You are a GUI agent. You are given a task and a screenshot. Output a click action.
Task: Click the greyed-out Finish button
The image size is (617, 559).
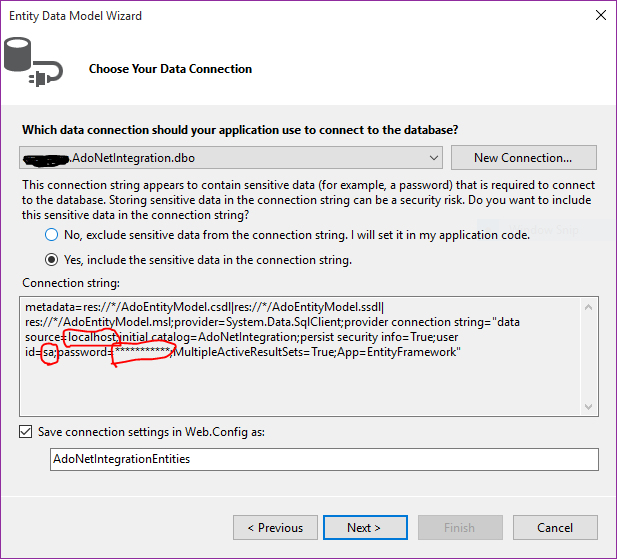tap(459, 528)
